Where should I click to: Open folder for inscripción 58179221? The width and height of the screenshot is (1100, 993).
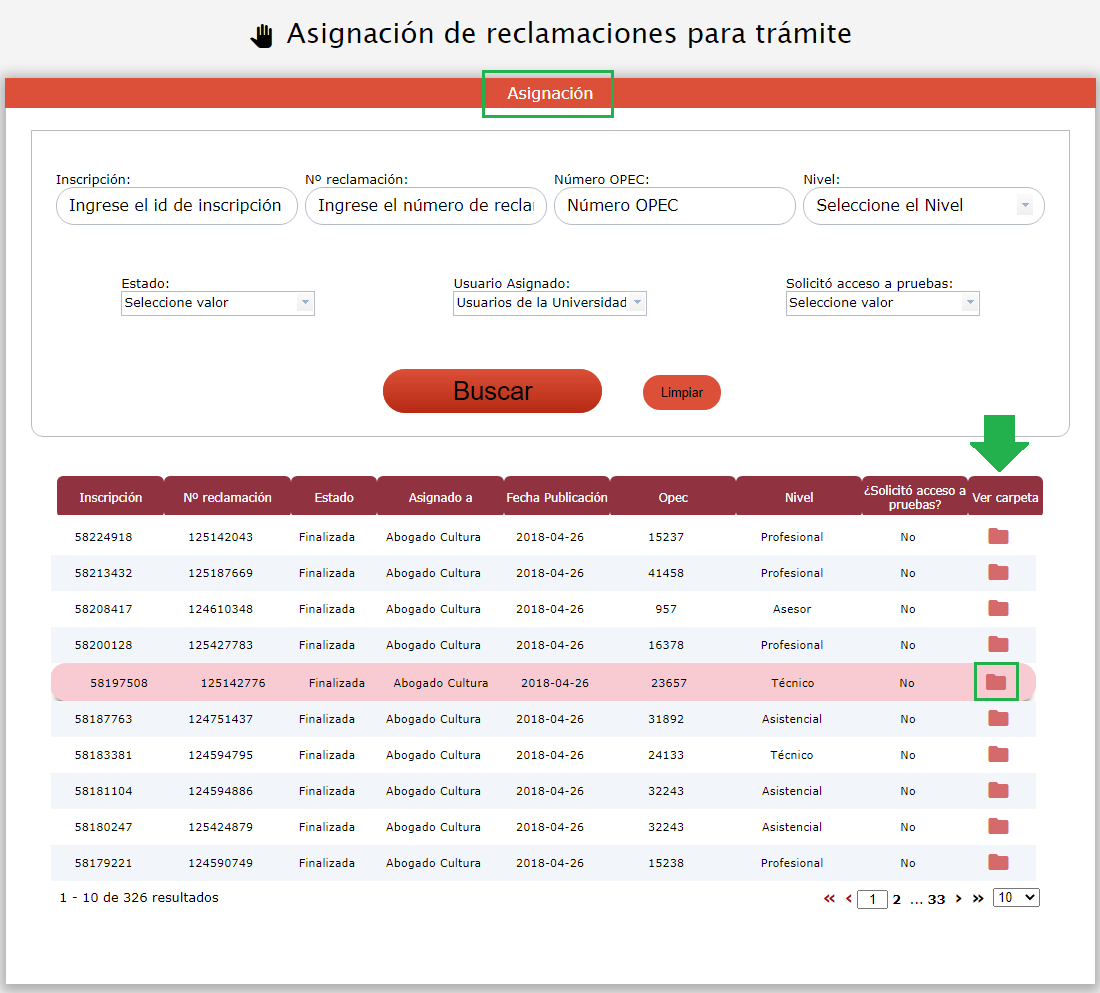[998, 863]
